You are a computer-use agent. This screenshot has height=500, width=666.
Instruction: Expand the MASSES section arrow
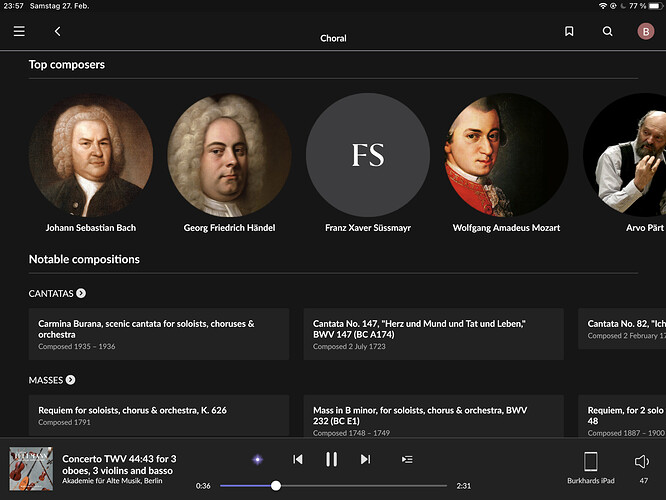pyautogui.click(x=71, y=380)
